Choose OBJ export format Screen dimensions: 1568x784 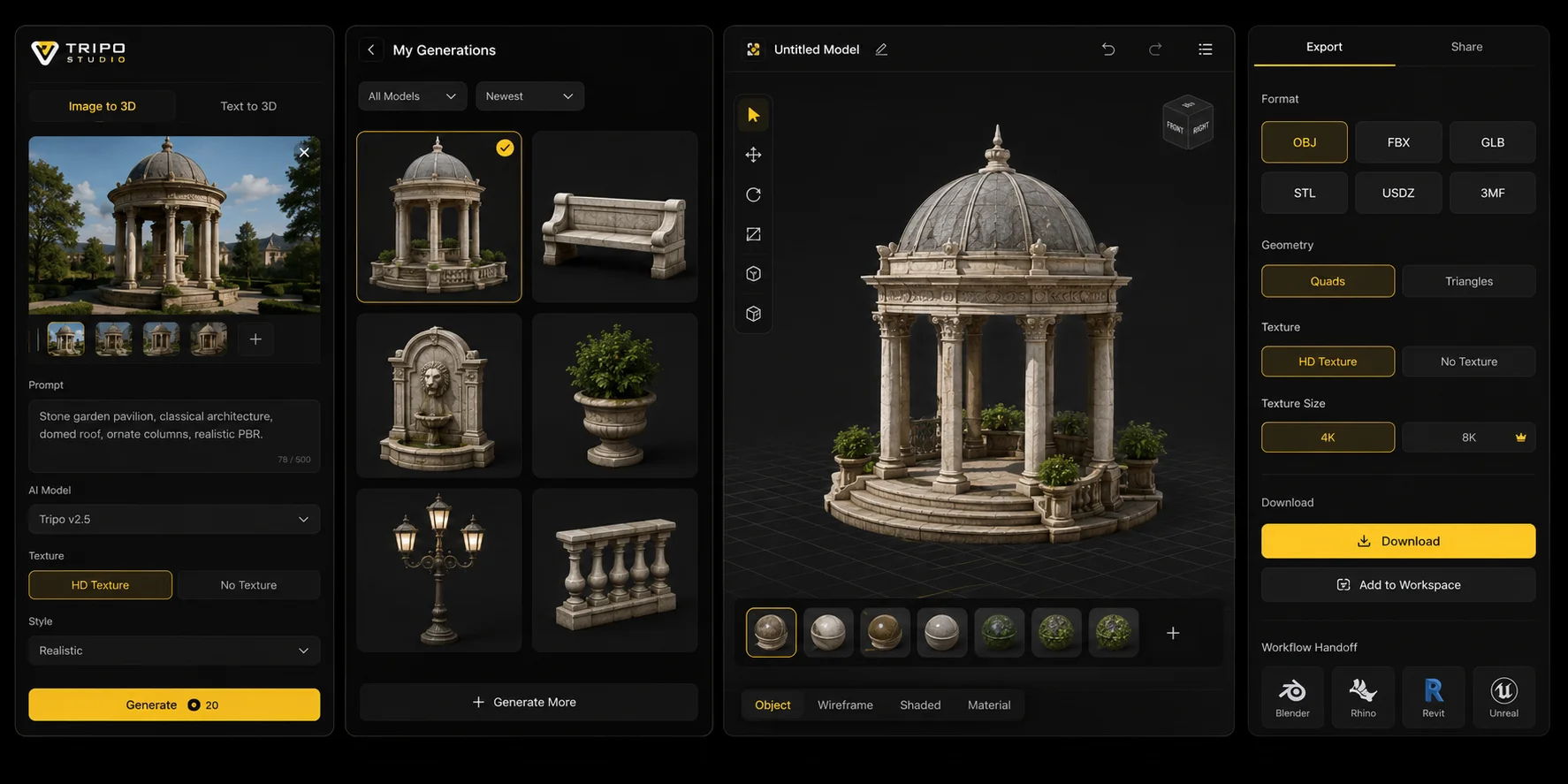1304,142
